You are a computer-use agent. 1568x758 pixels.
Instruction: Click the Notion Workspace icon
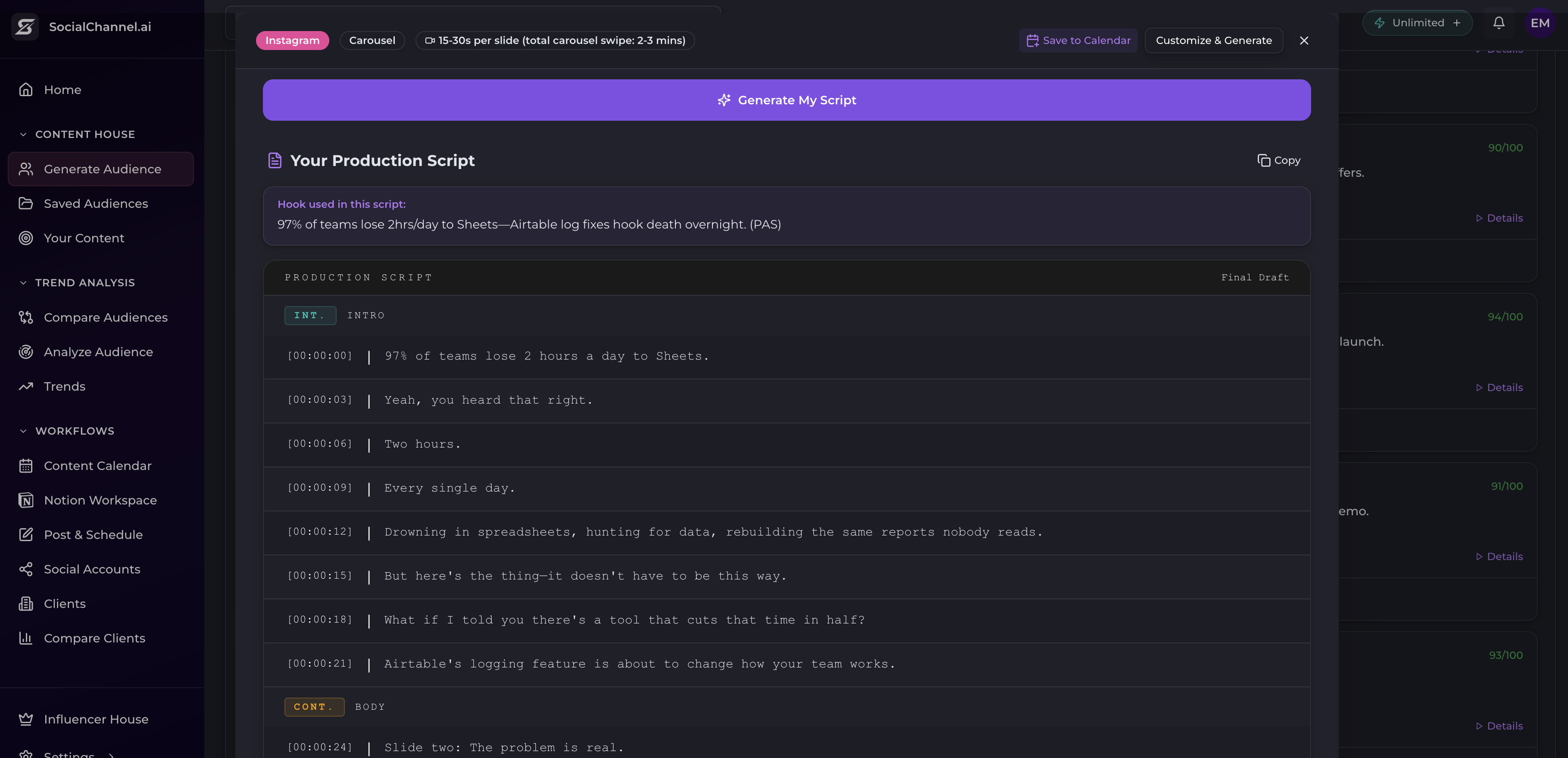[25, 500]
